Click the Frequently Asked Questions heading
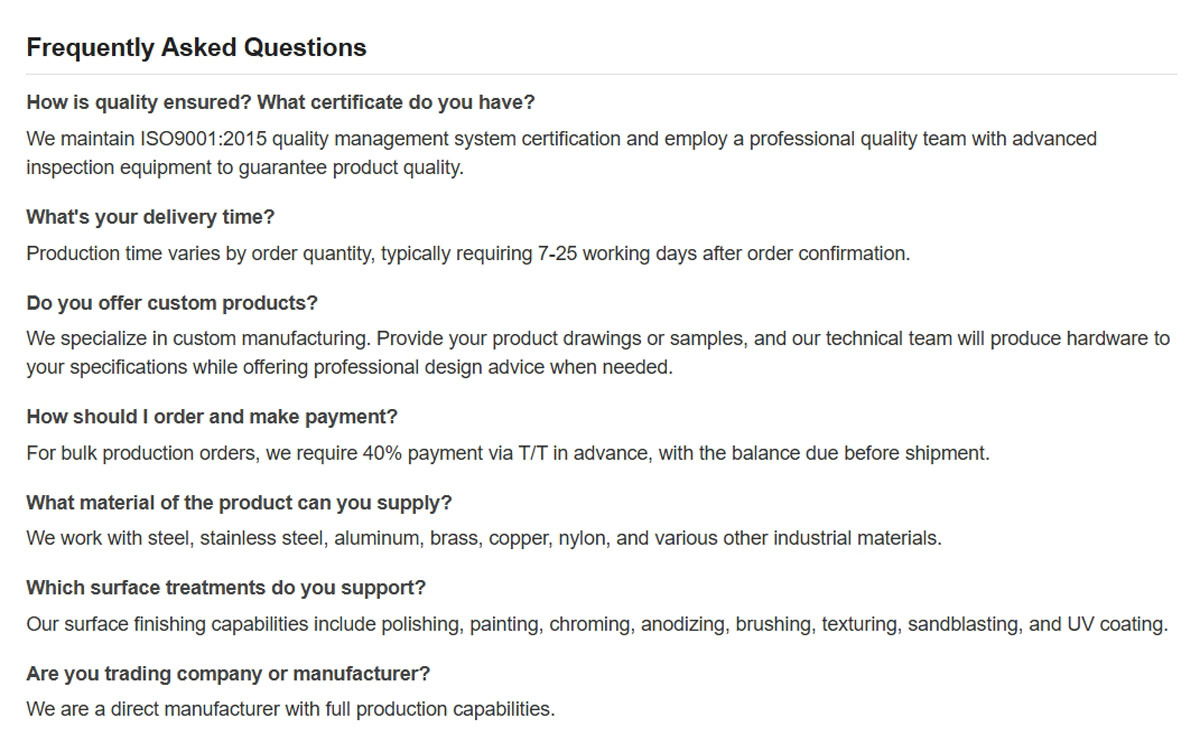Viewport: 1200px width, 740px height. point(196,47)
